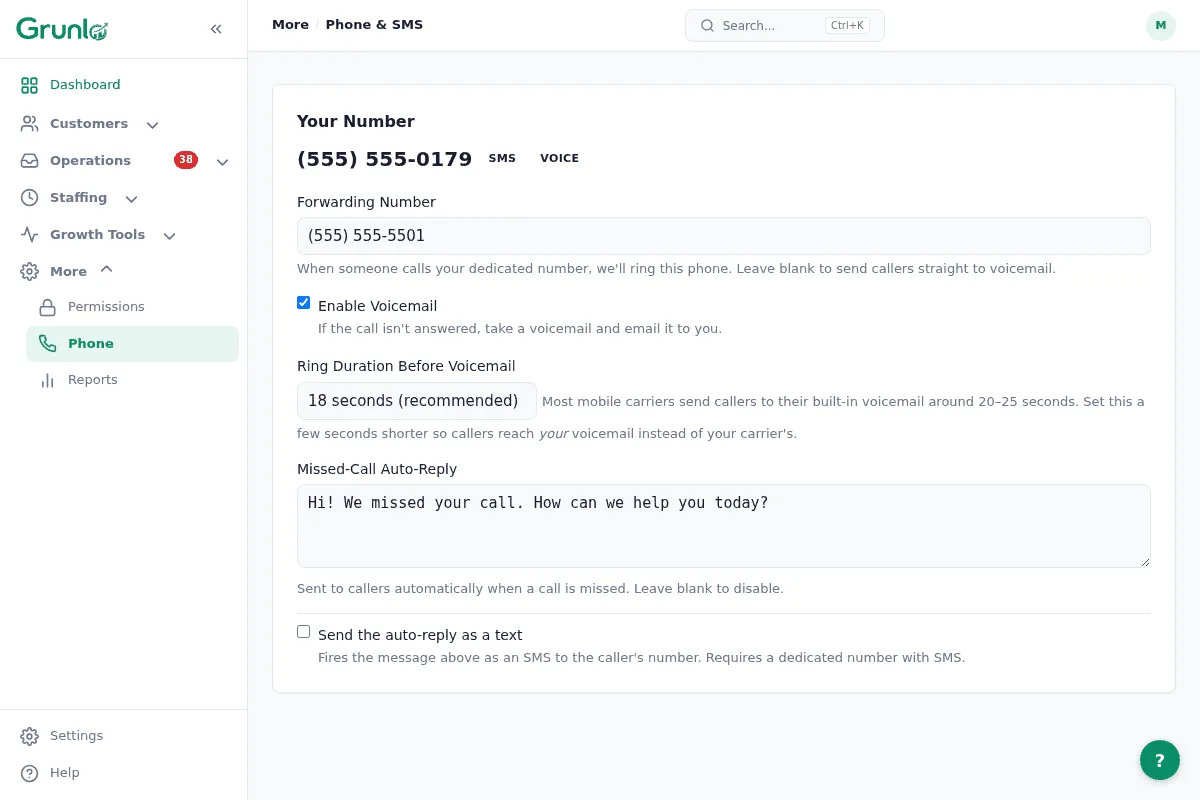Click the Search box
Image resolution: width=1200 pixels, height=800 pixels.
coord(785,26)
